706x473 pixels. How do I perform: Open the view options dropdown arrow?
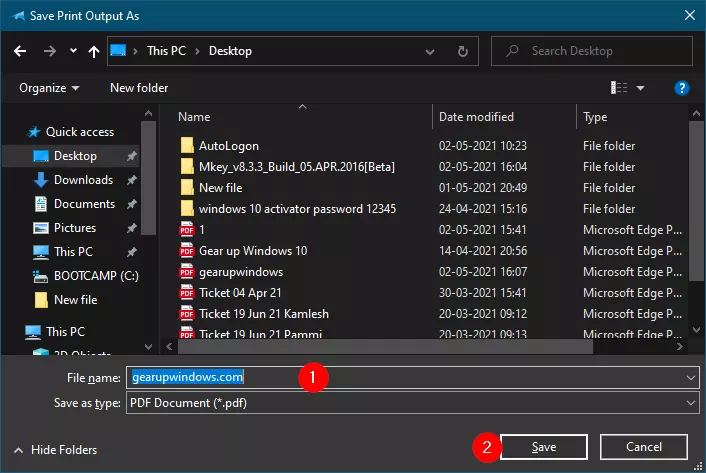click(640, 88)
